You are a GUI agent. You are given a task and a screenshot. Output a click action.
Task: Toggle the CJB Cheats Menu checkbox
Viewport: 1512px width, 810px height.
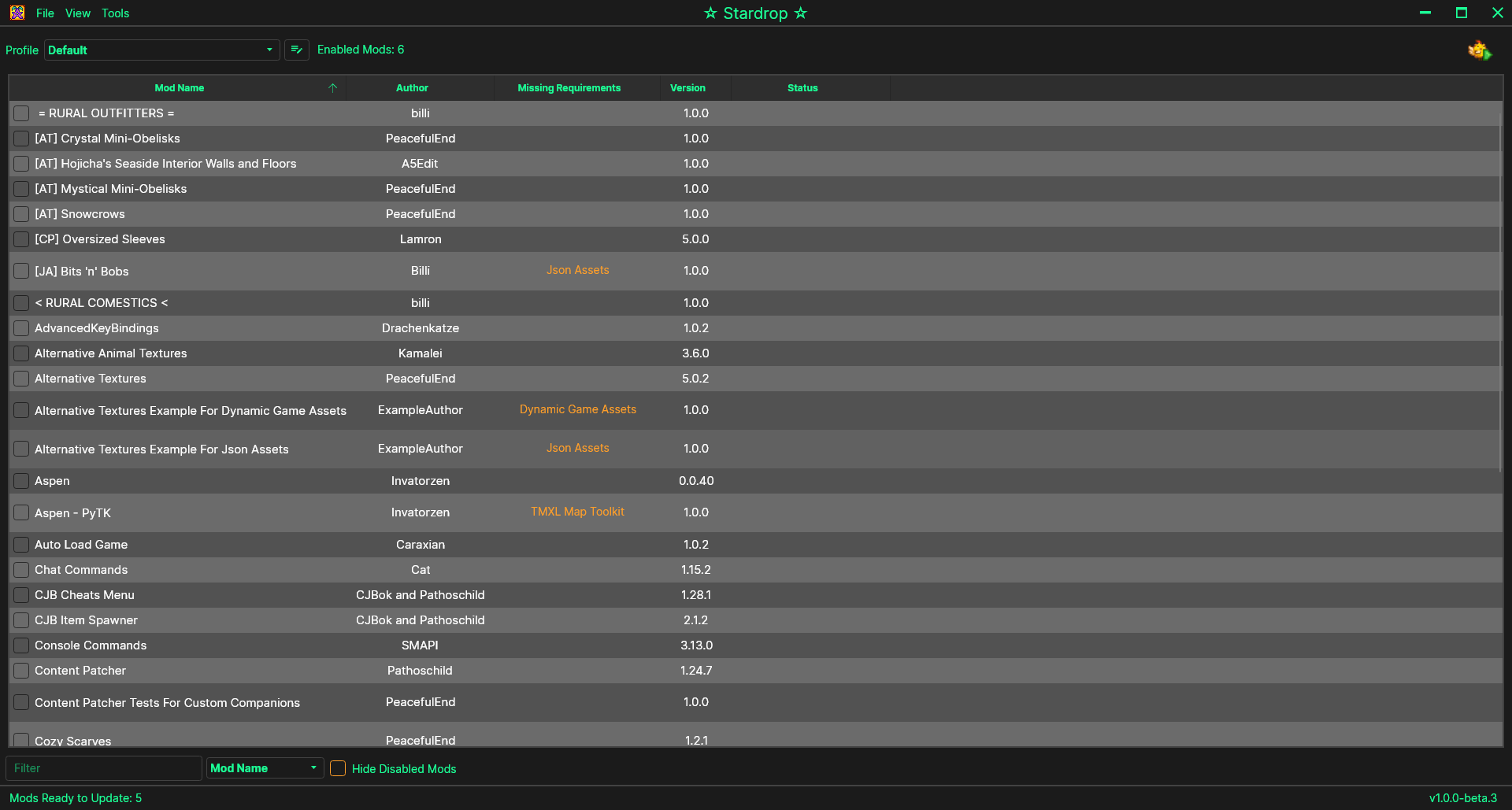[21, 595]
